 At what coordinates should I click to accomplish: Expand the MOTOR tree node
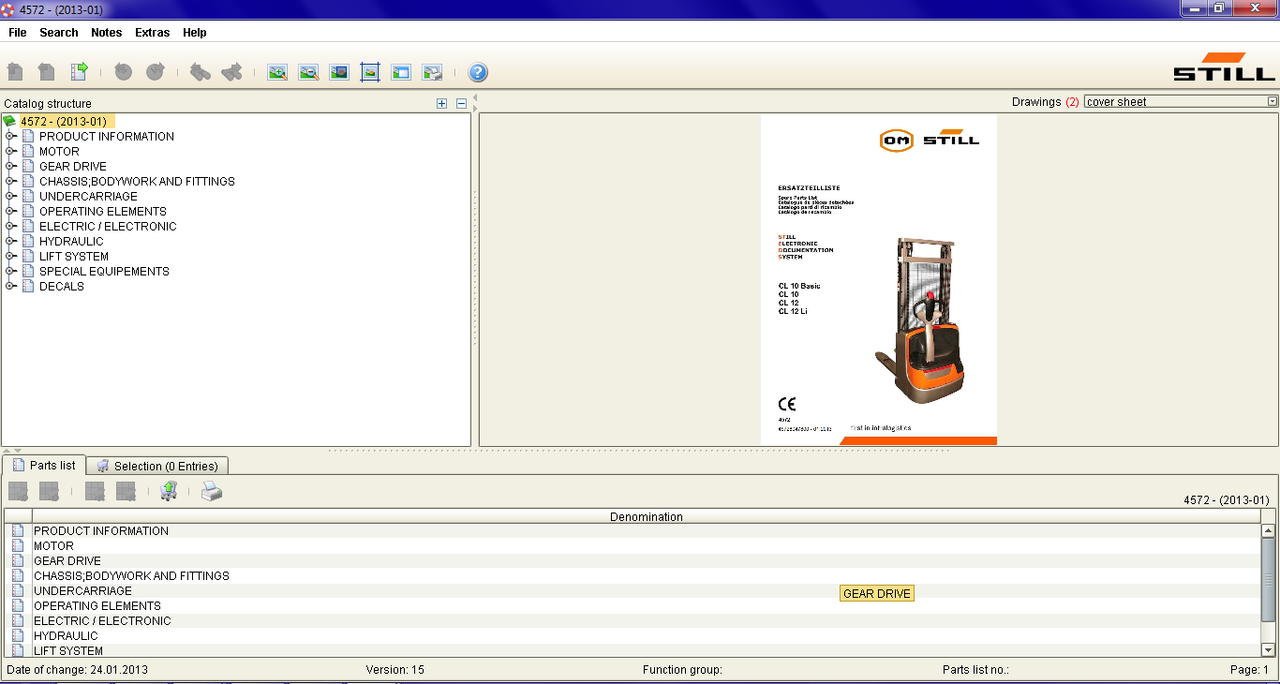coord(10,152)
